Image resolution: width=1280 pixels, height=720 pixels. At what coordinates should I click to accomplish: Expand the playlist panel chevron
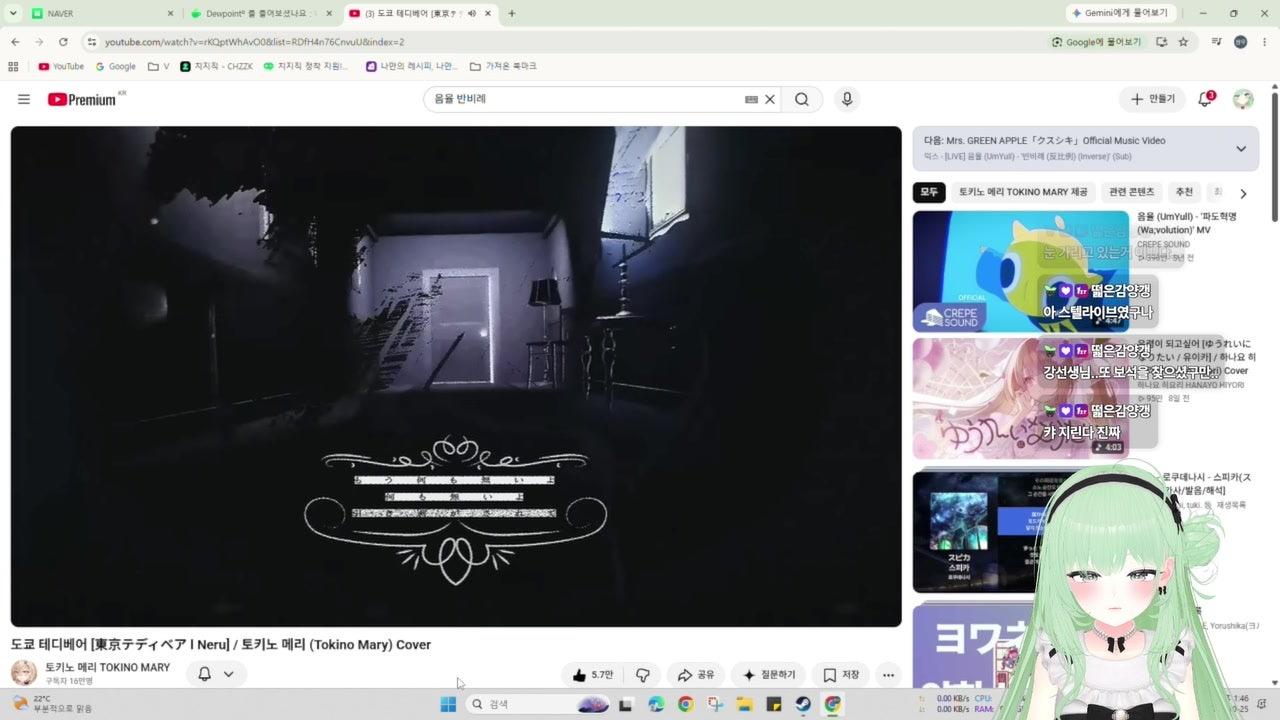1241,148
